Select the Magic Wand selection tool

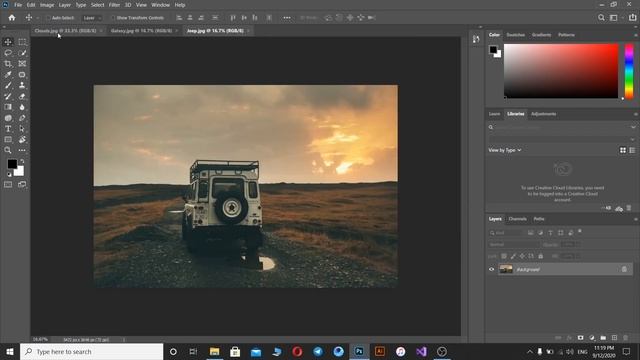(x=22, y=53)
